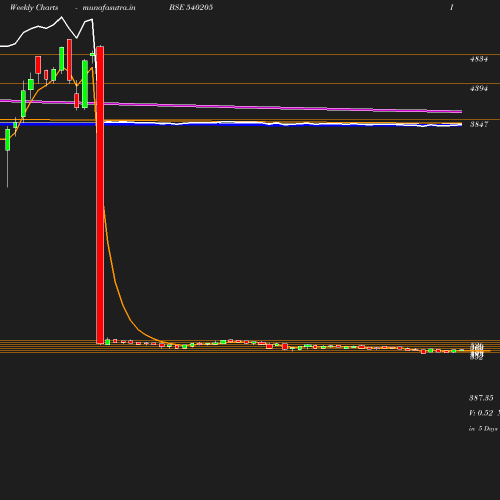Click the tall red crash candlestick
The image size is (500, 500).
(100, 195)
